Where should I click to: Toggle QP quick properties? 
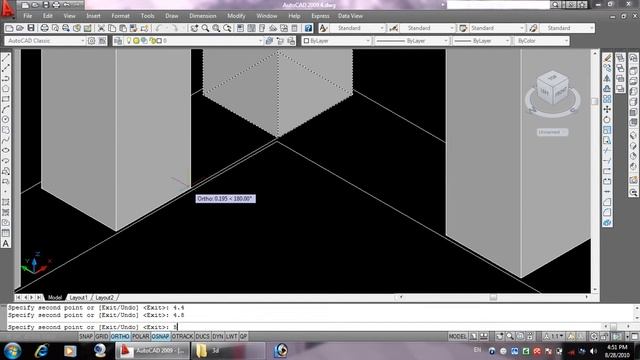coord(243,336)
